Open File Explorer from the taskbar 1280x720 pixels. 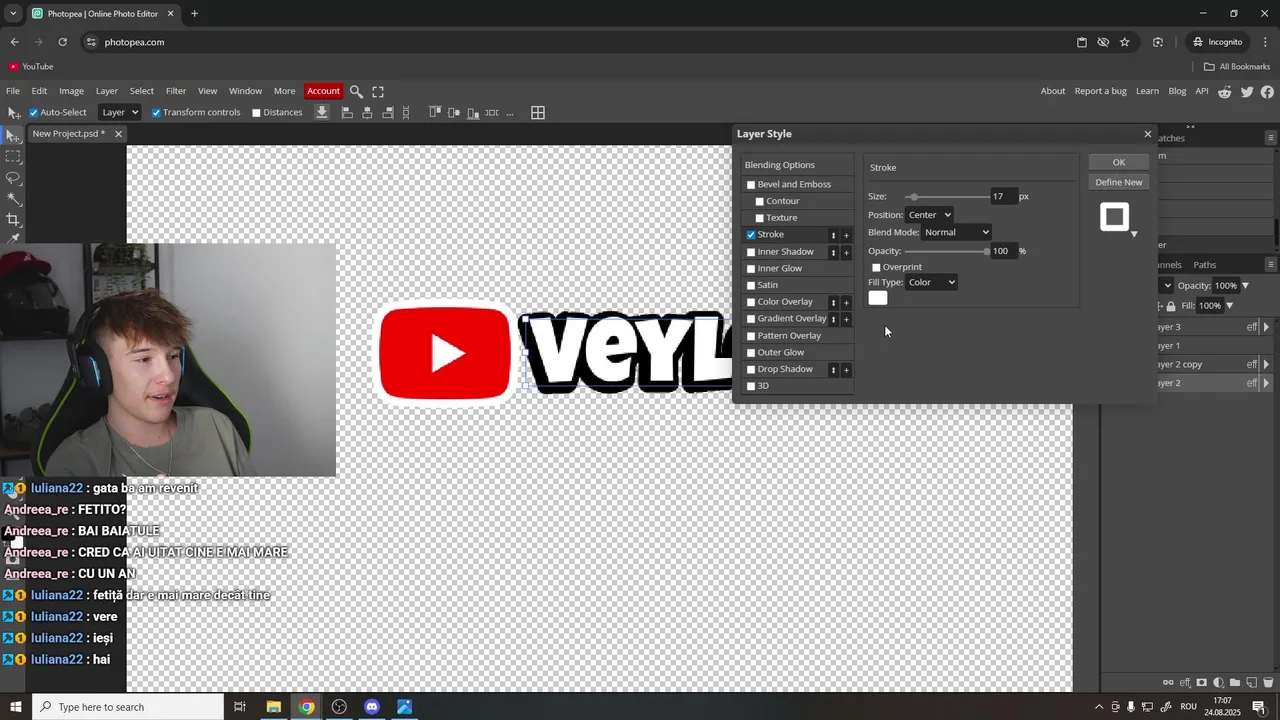click(x=273, y=707)
